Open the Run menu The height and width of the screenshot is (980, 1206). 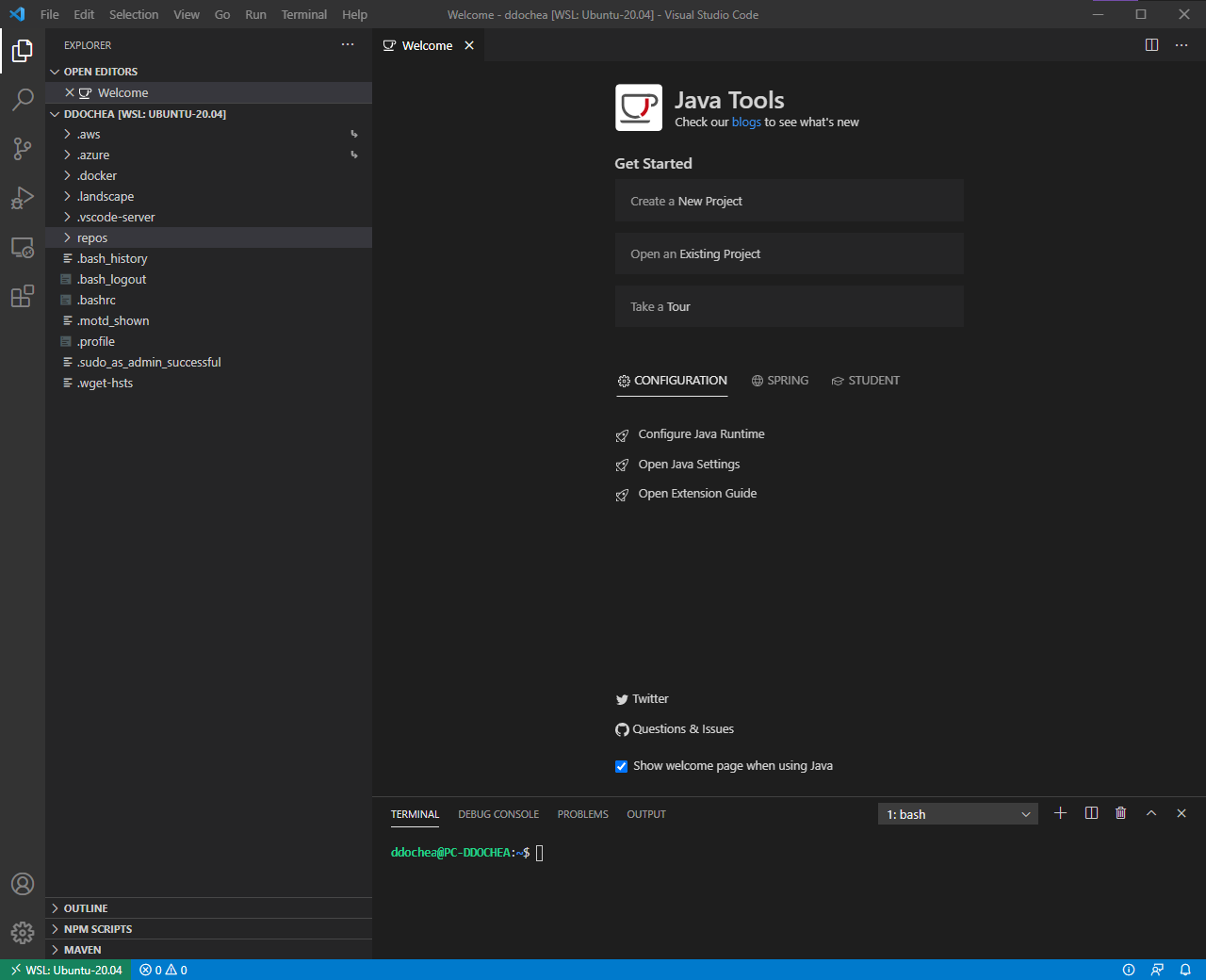255,14
